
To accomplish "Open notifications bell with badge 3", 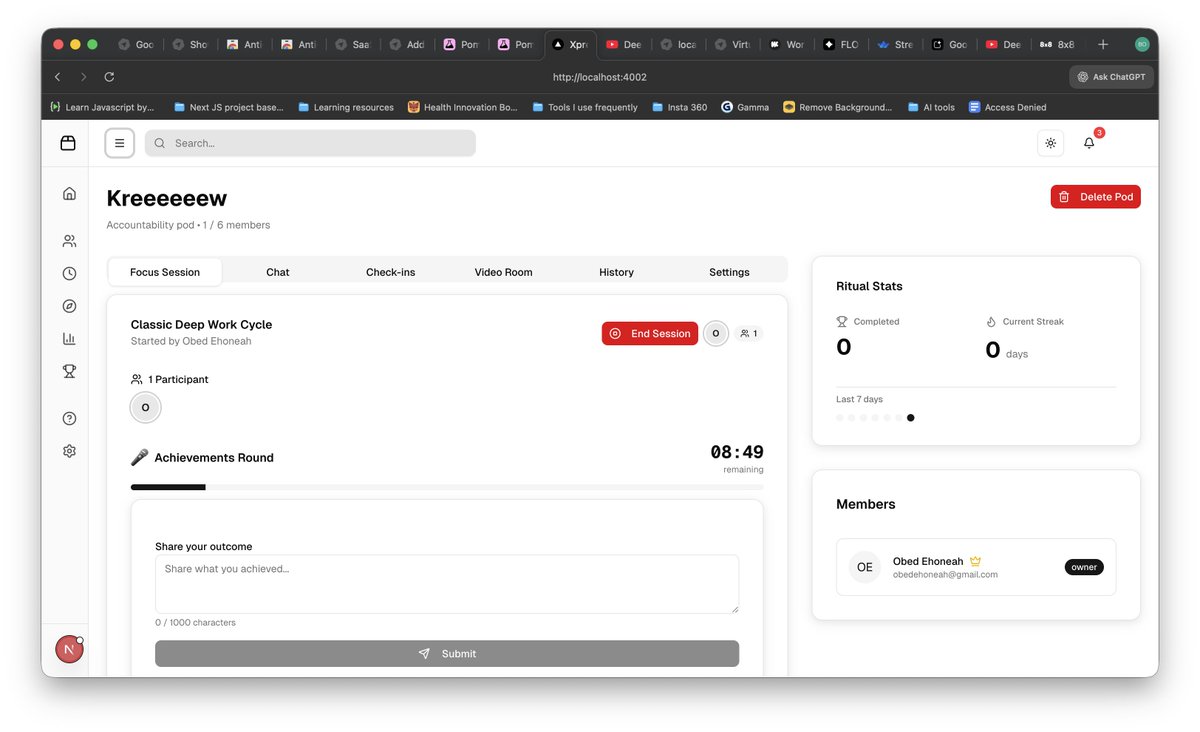I will pyautogui.click(x=1089, y=143).
